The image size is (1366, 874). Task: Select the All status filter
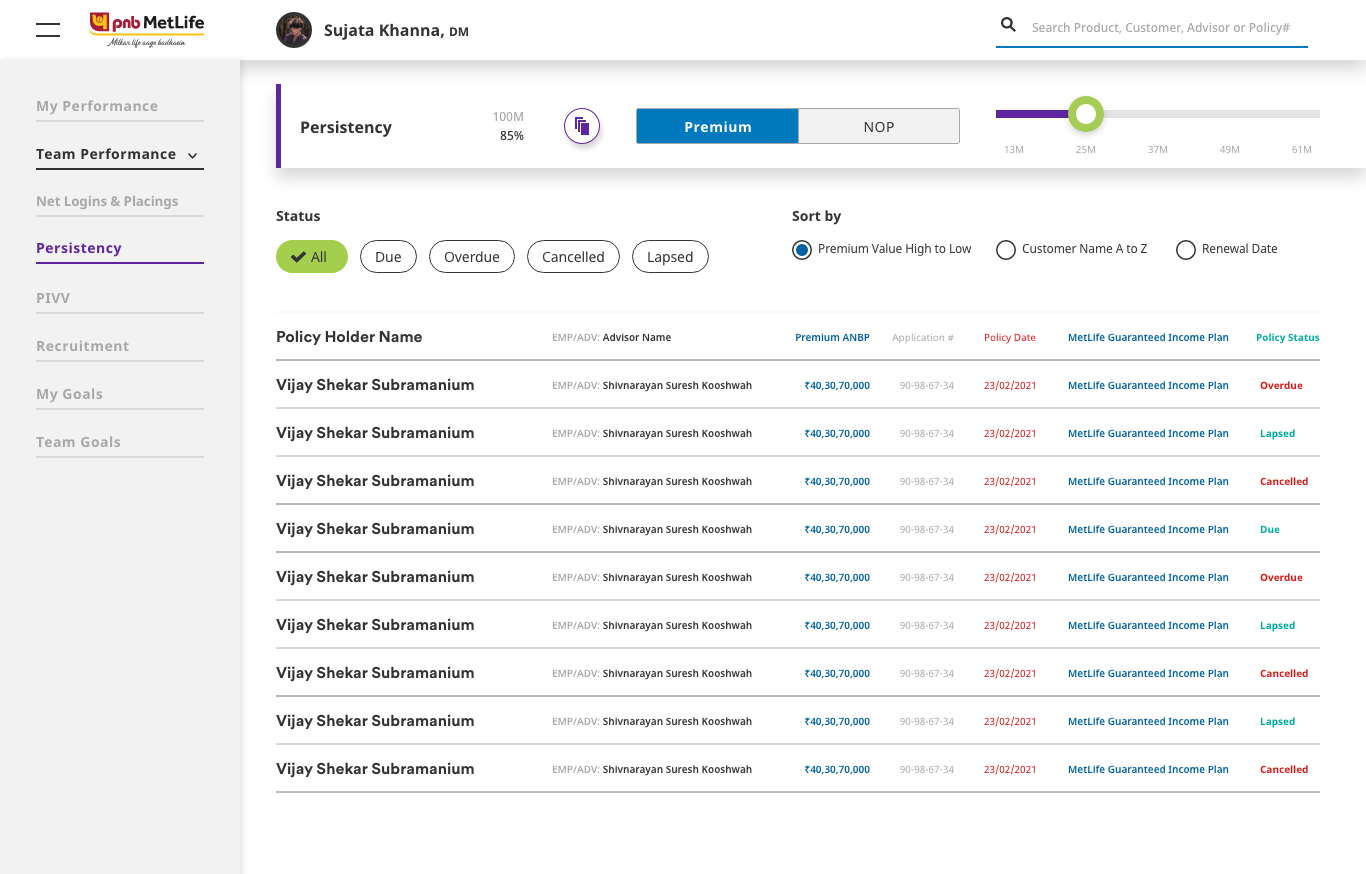click(311, 257)
